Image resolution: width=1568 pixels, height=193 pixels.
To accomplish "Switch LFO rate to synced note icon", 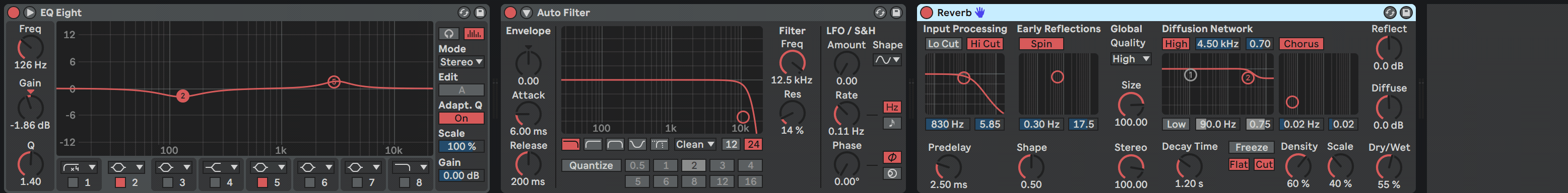I will coord(892,123).
